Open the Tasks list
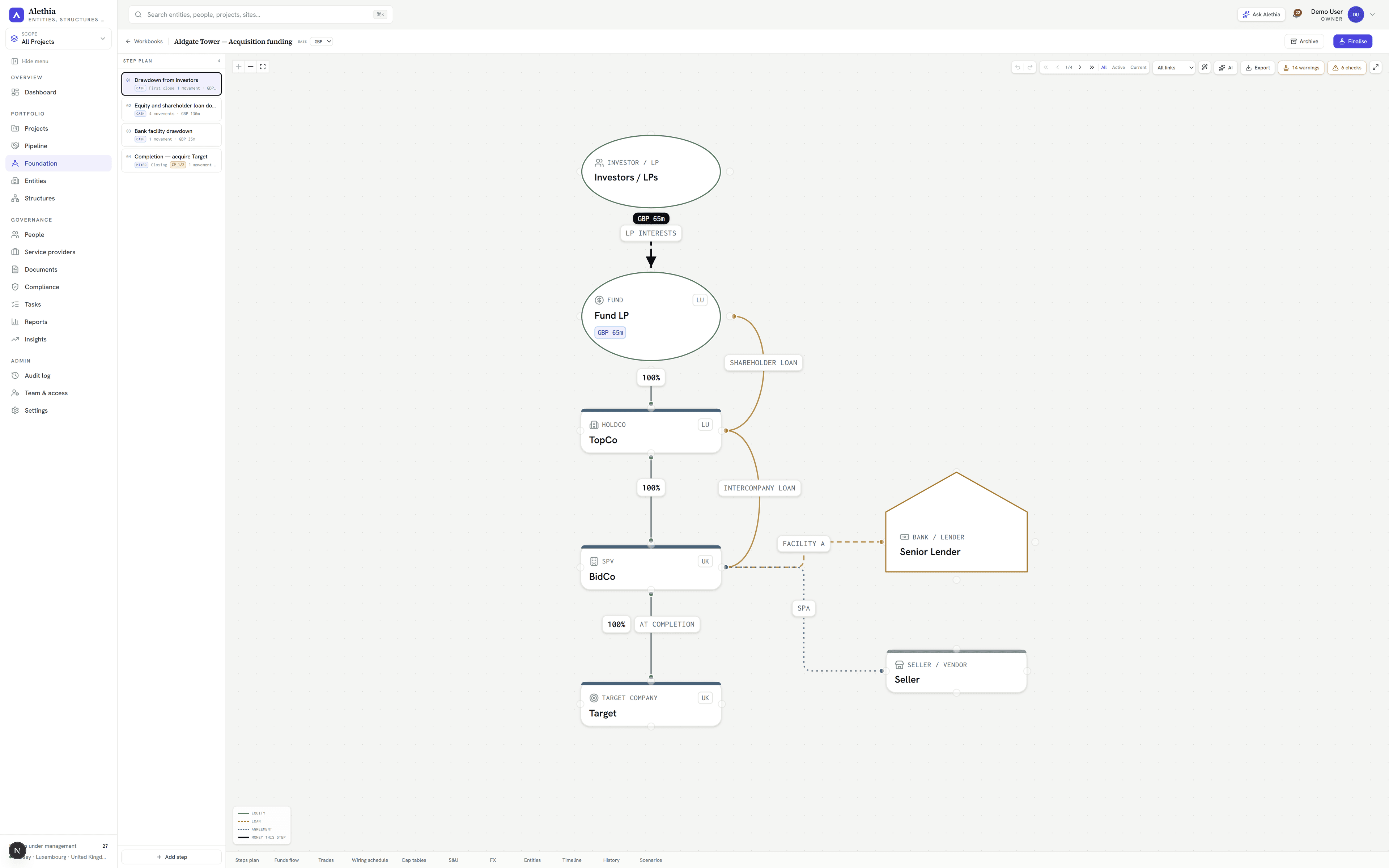Image resolution: width=1389 pixels, height=868 pixels. (x=58, y=304)
